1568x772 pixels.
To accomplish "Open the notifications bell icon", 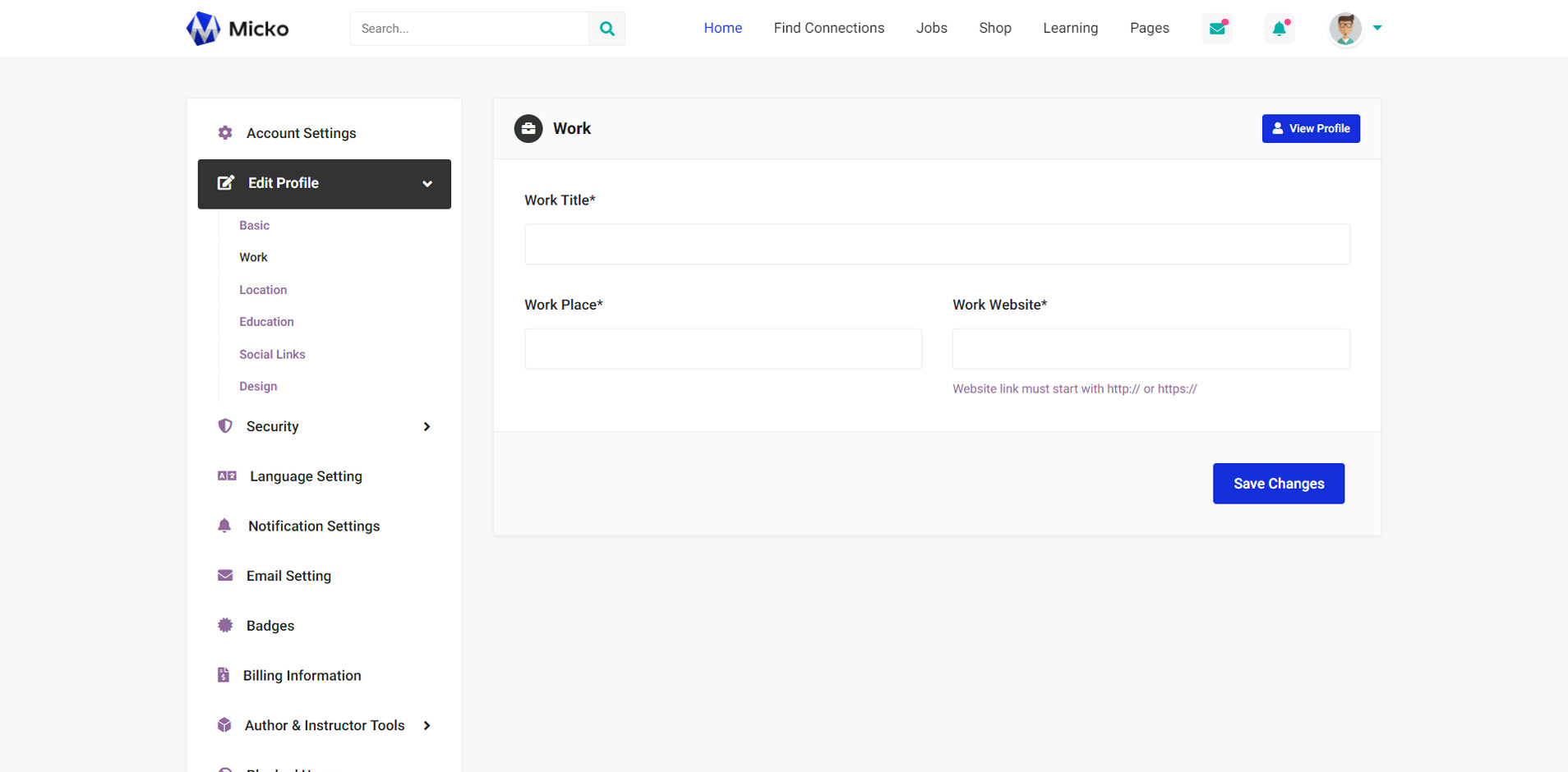I will pos(1279,29).
